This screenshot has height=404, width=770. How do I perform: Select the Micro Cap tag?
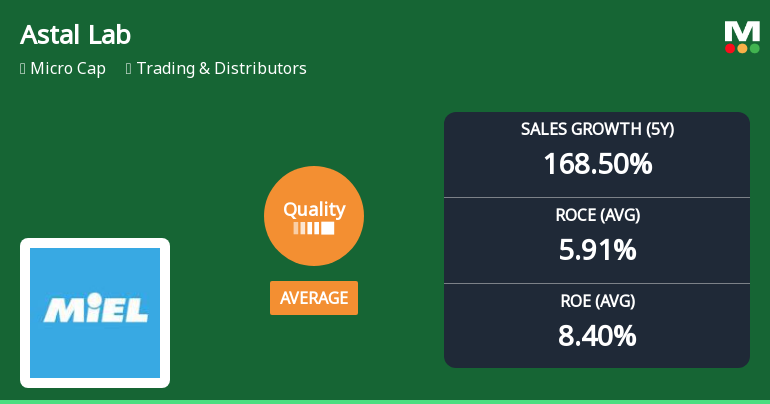tap(67, 69)
